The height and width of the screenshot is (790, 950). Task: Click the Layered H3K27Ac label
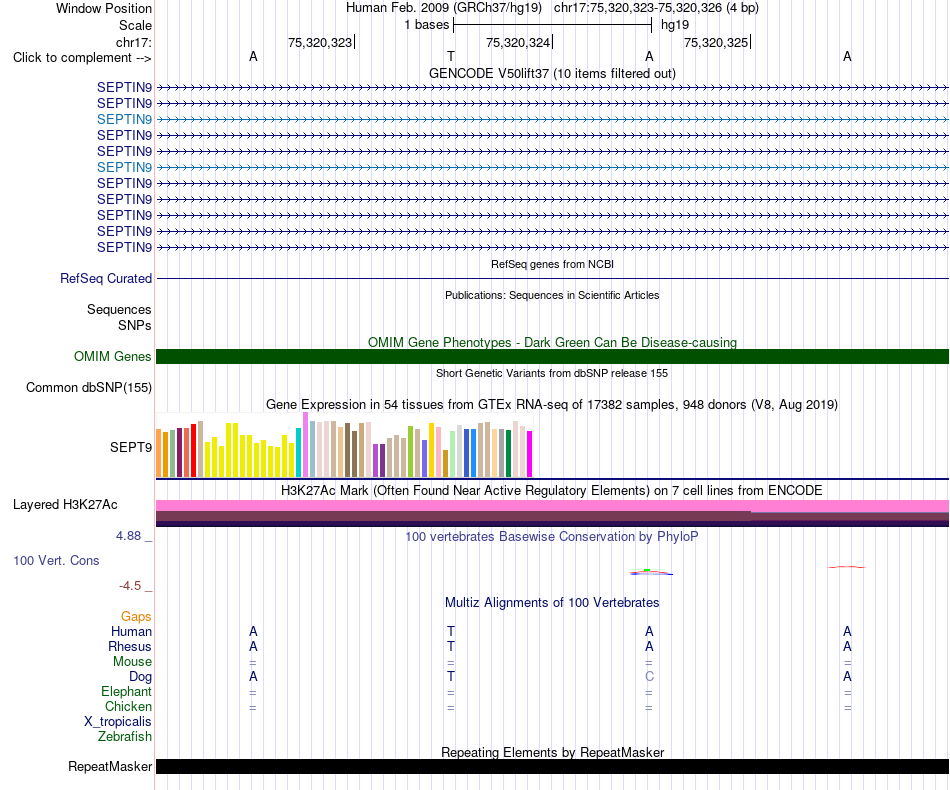[x=65, y=505]
